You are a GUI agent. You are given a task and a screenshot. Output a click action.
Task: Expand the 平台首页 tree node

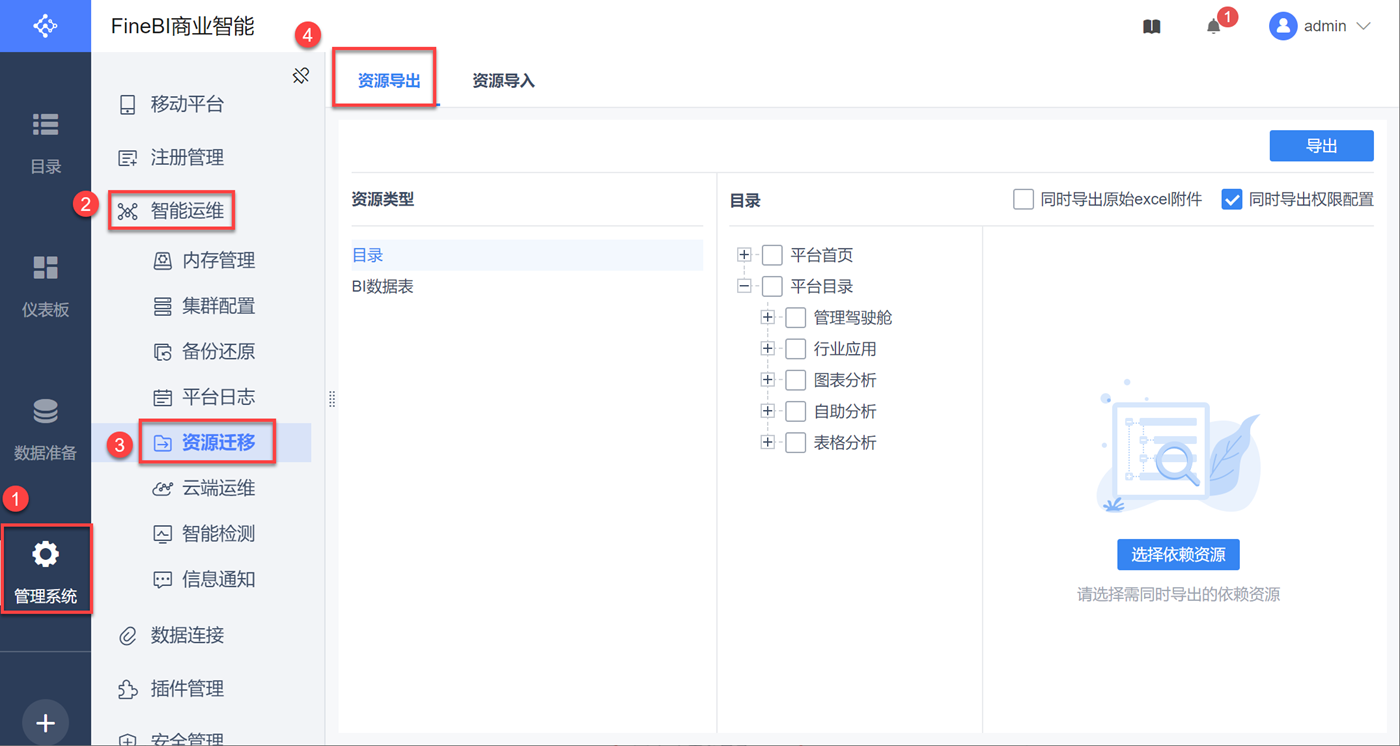pyautogui.click(x=744, y=255)
